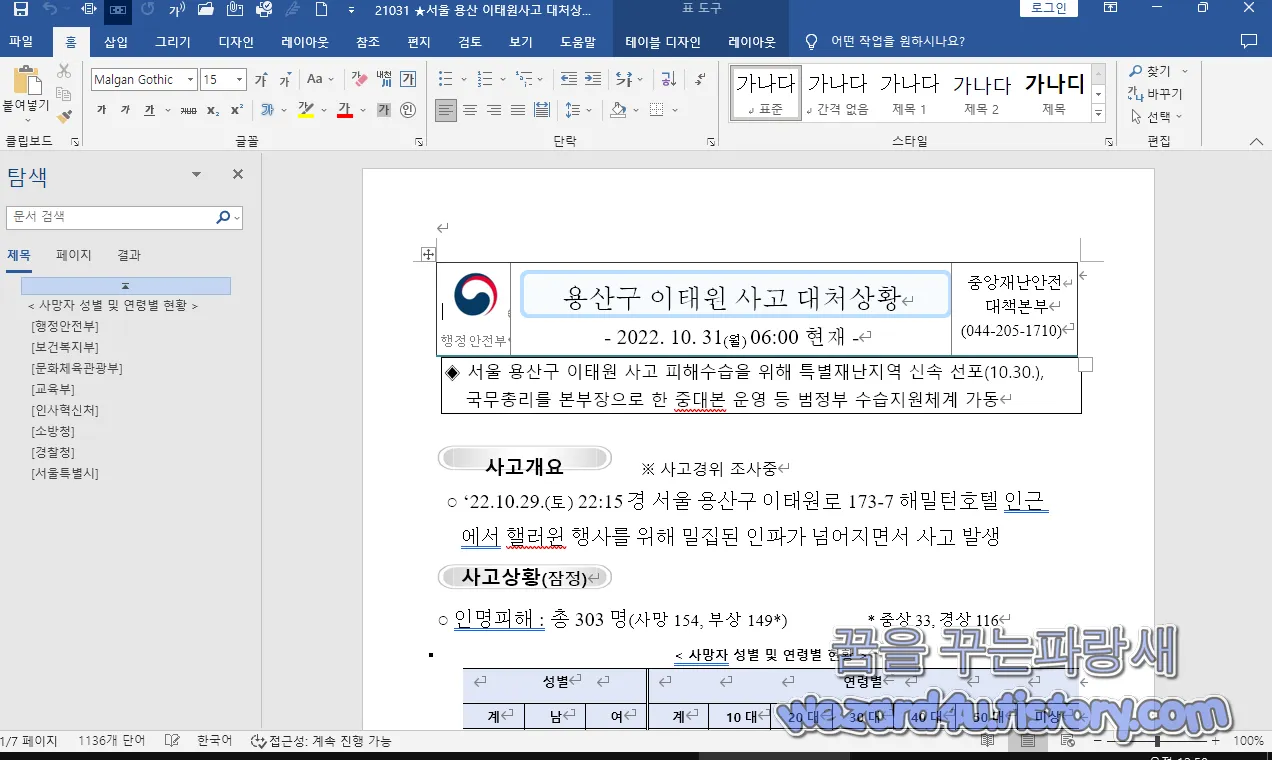Click the 문서 검색 search field

click(110, 217)
